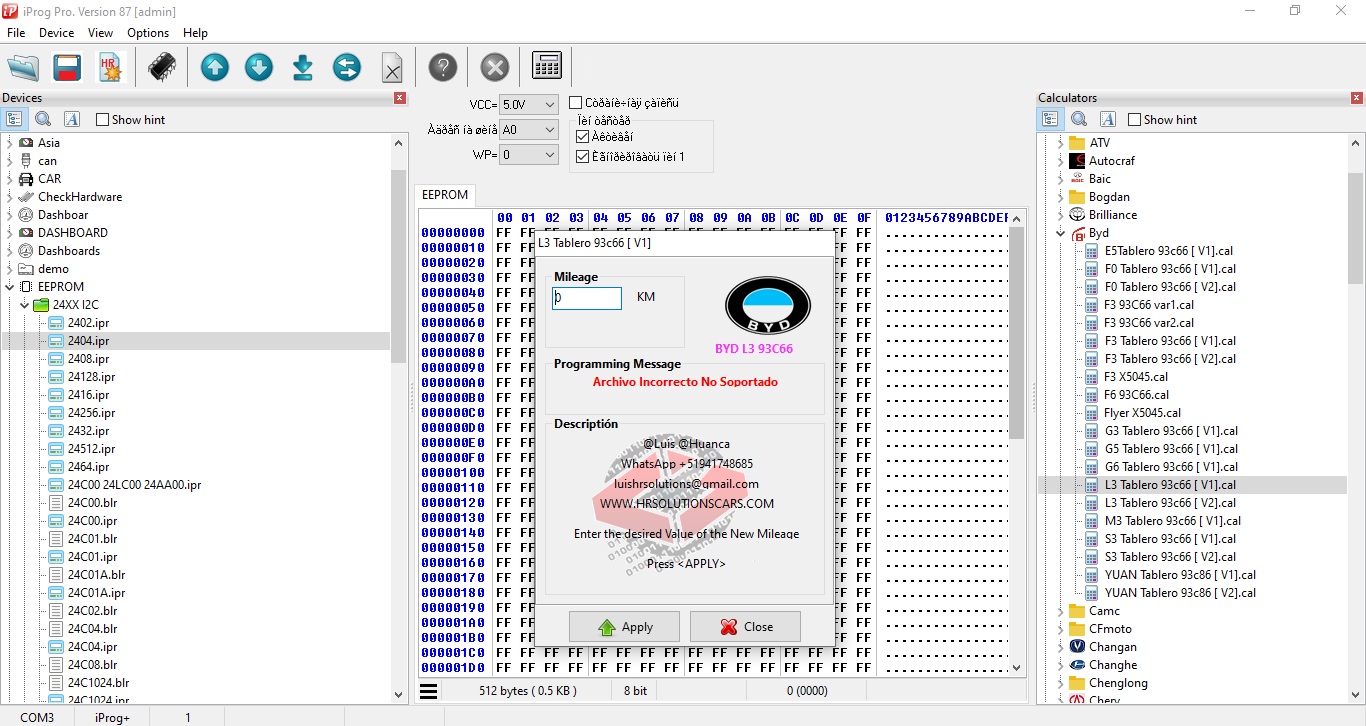Click Close button in L3 Tablero dialog
This screenshot has width=1366, height=726.
[745, 627]
